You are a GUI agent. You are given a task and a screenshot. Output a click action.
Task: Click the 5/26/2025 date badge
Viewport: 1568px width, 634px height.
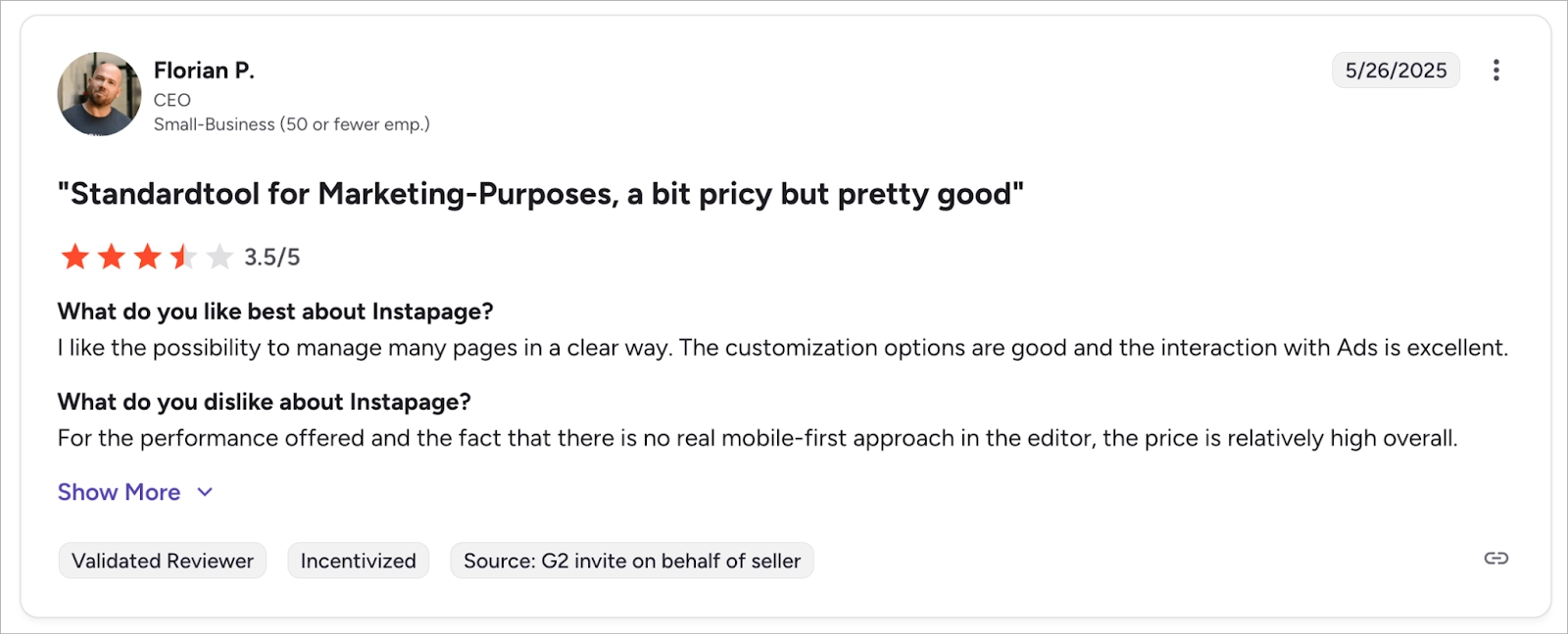click(1396, 71)
